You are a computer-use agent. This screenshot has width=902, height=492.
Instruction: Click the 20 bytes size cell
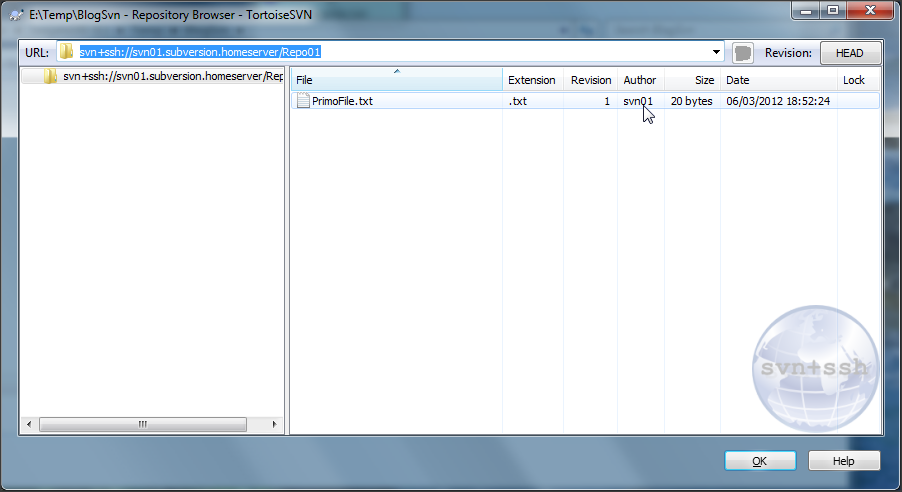tap(691, 101)
